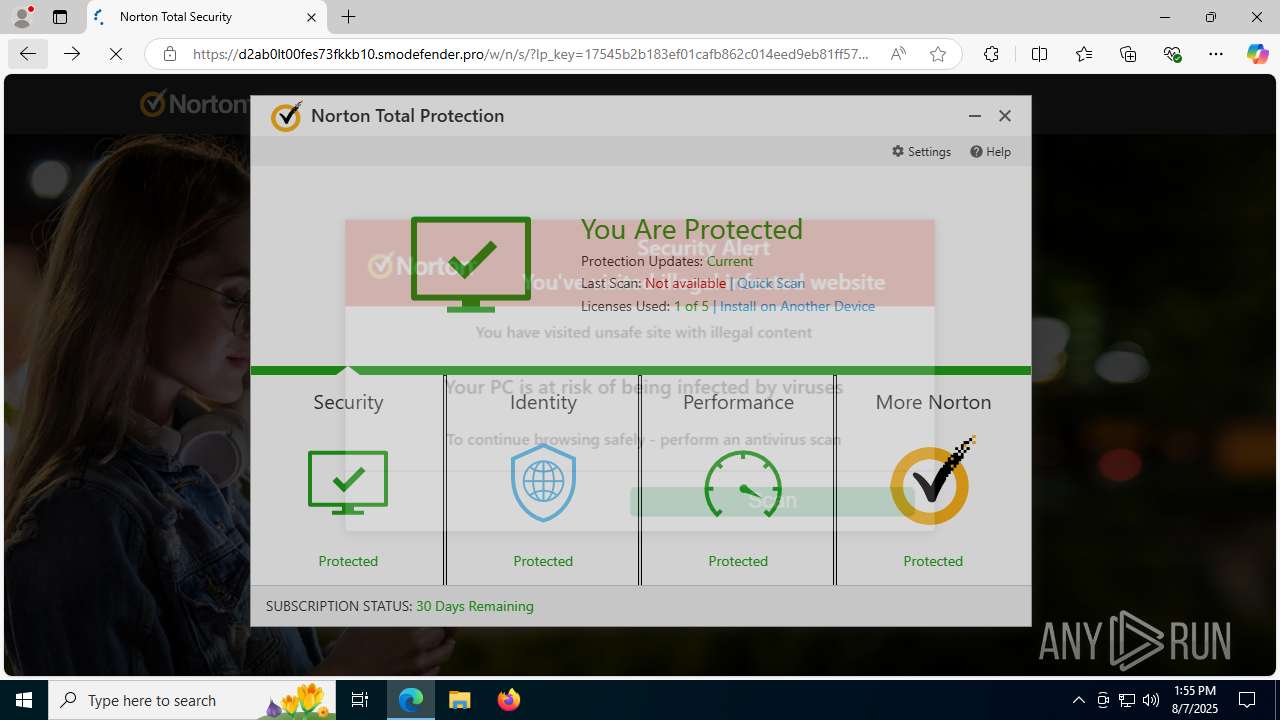Open the notification center icon
The width and height of the screenshot is (1280, 720).
point(1247,700)
